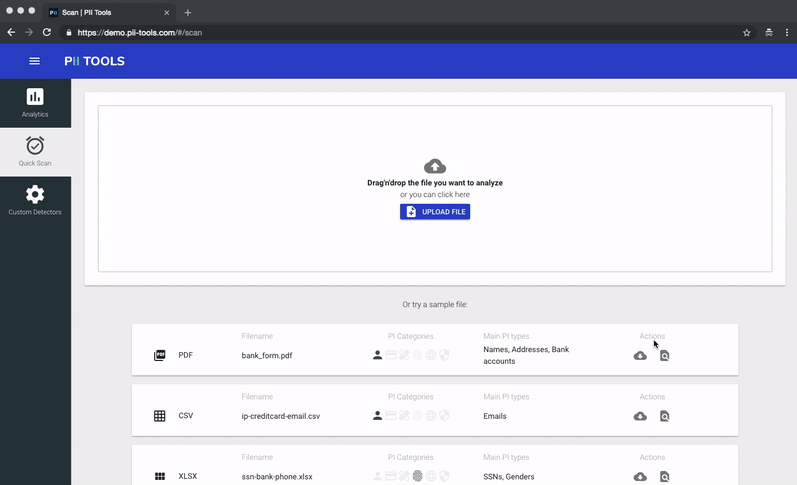Screen dimensions: 797x485
Task: Open the hamburger navigation menu
Action: pyautogui.click(x=35, y=61)
